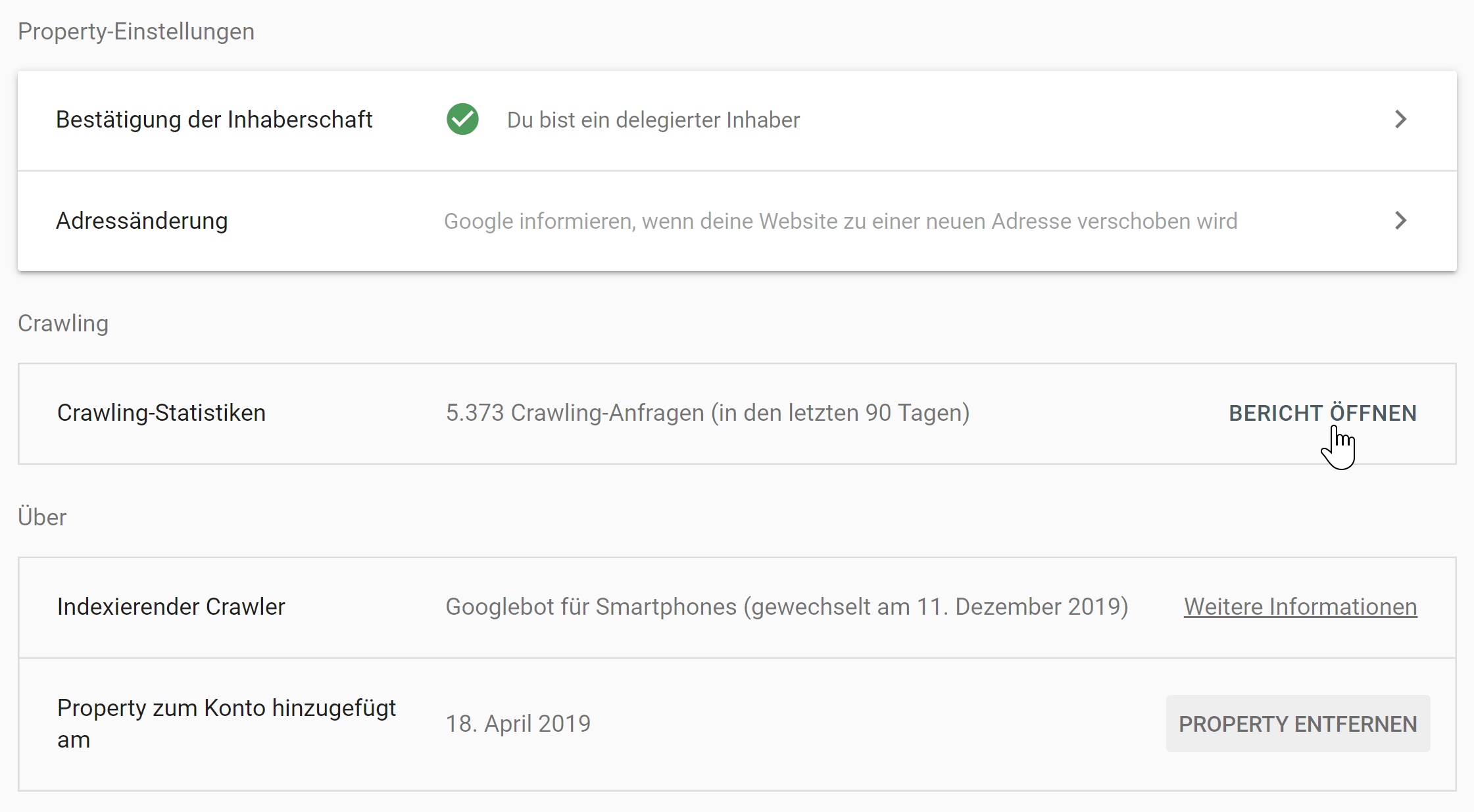Open the Adressänderung chevron arrow
1474x812 pixels.
point(1401,221)
